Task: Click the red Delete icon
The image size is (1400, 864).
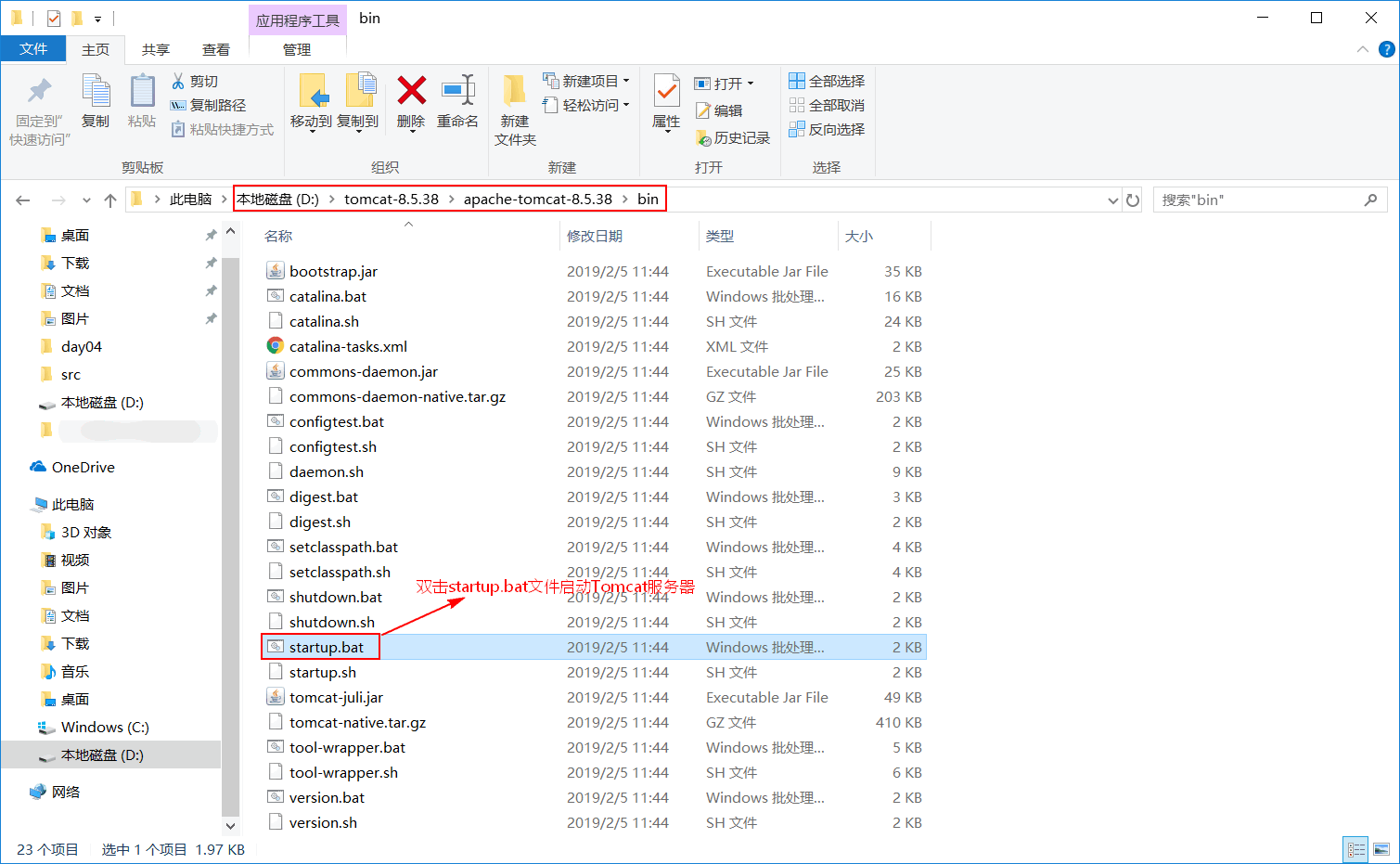Action: (411, 91)
